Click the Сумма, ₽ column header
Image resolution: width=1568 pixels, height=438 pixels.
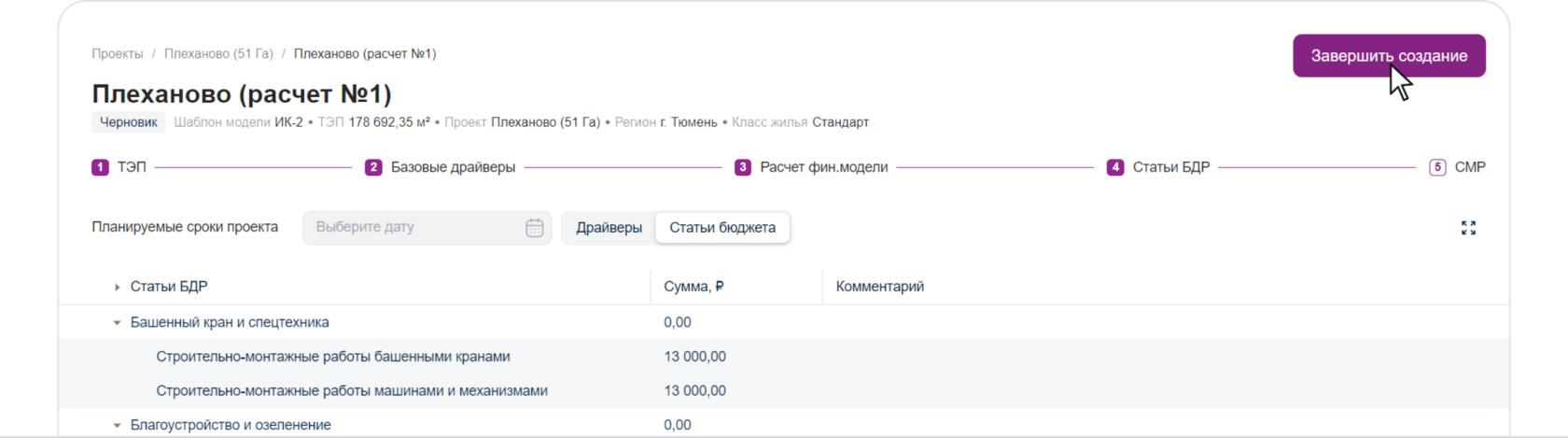[693, 287]
